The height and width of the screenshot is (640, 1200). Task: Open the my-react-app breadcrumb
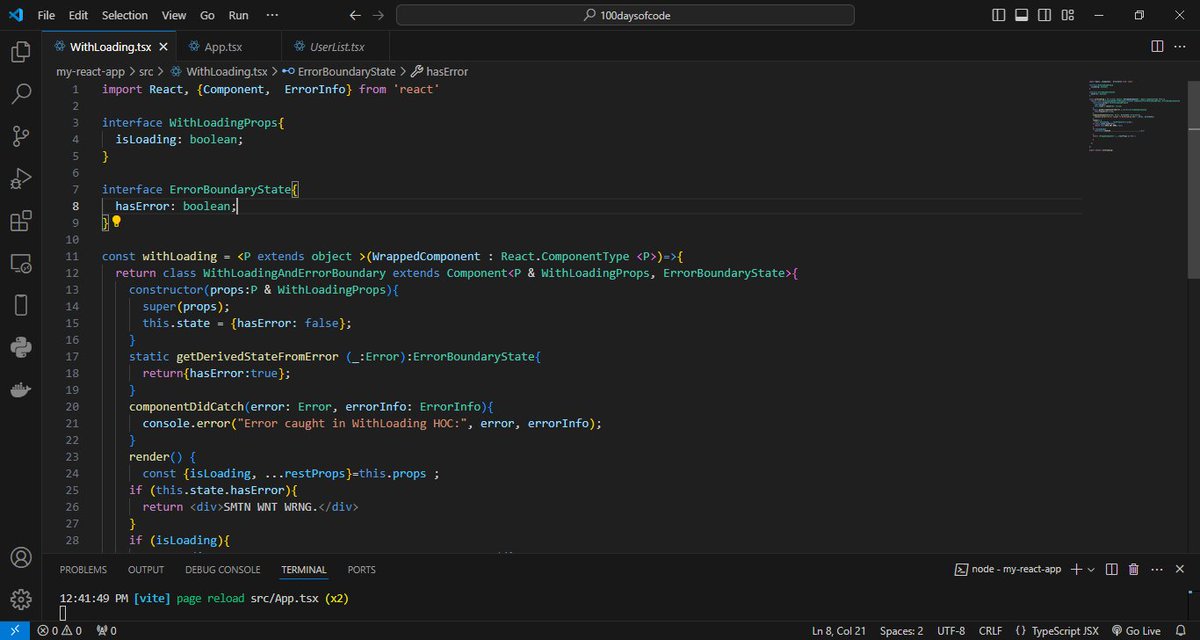(91, 72)
